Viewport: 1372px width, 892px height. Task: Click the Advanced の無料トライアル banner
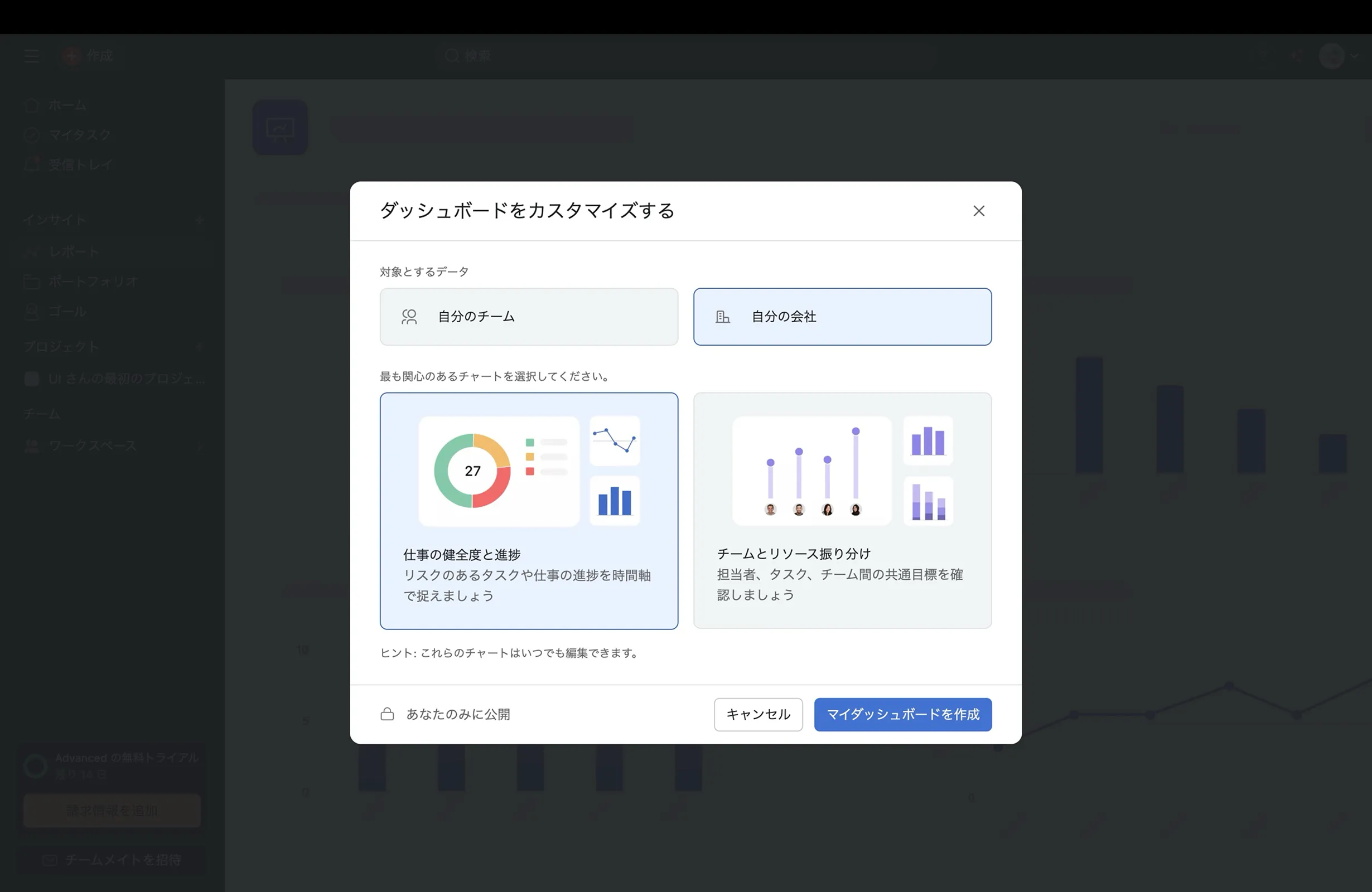coord(112,766)
